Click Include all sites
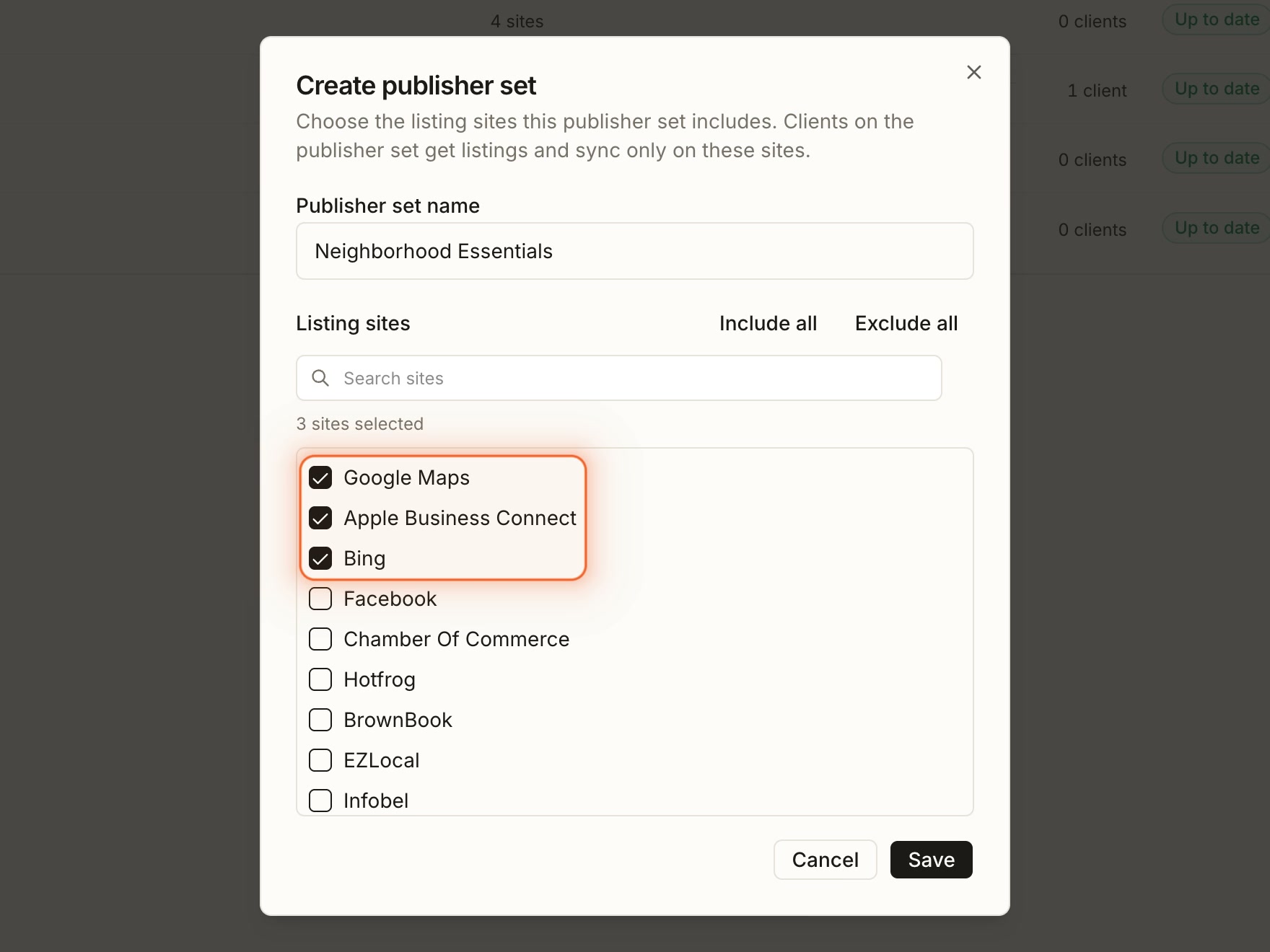1270x952 pixels. click(768, 323)
